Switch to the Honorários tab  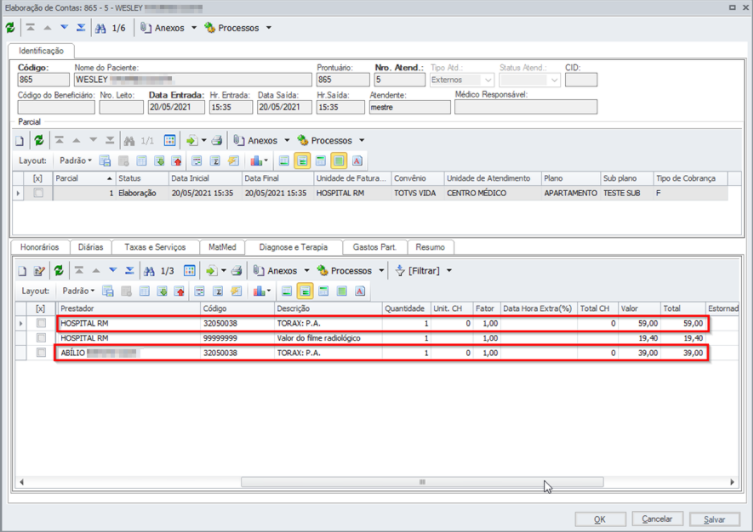point(39,247)
